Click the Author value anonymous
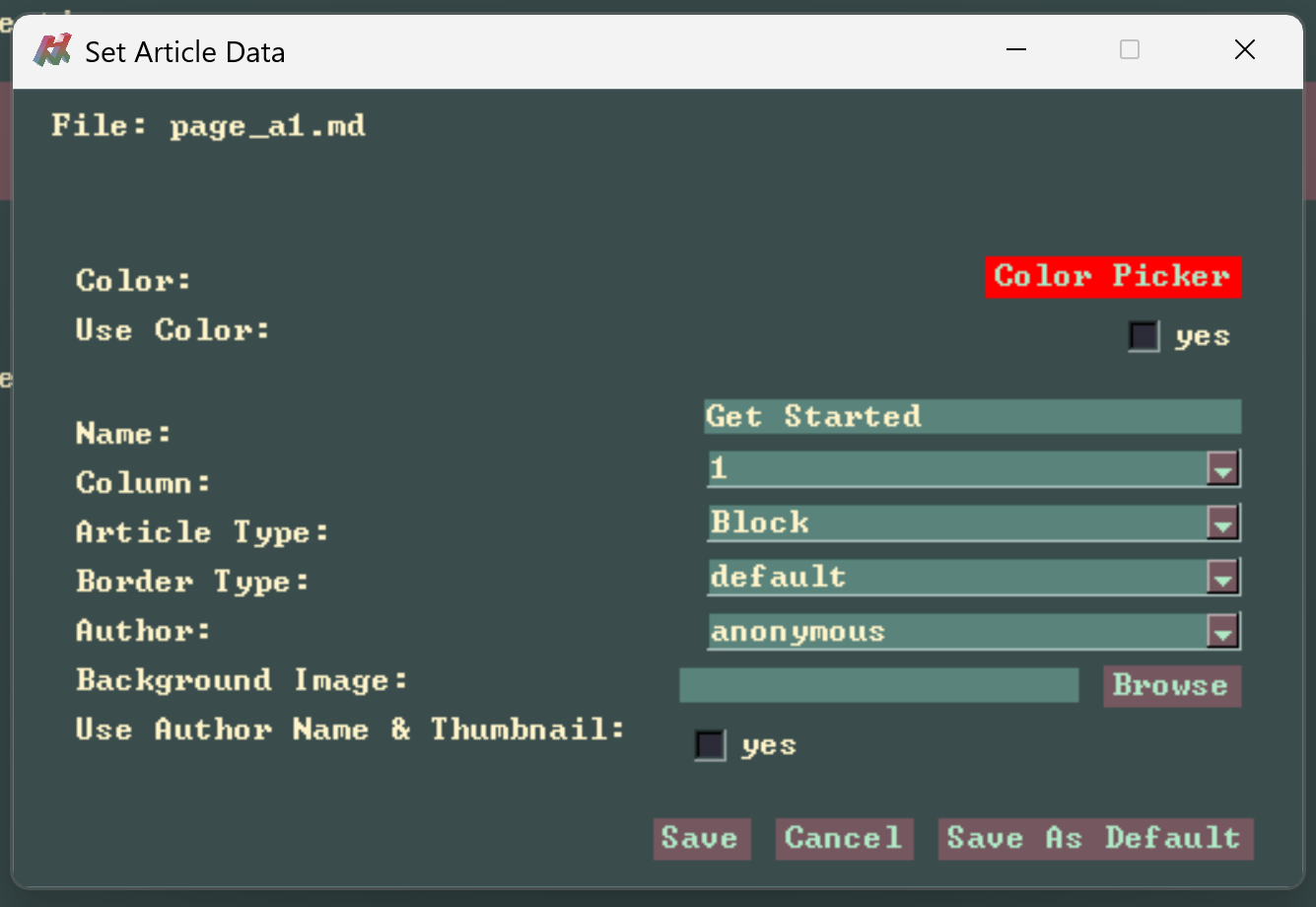The height and width of the screenshot is (907, 1316). [956, 632]
